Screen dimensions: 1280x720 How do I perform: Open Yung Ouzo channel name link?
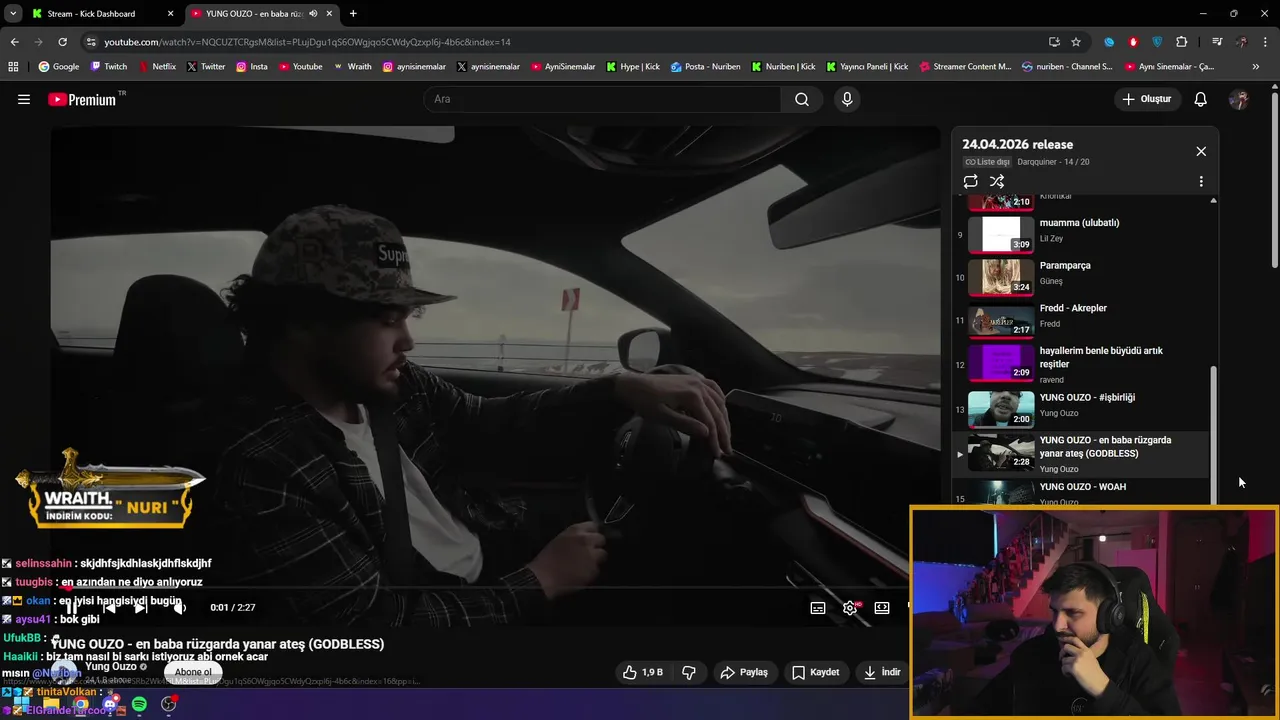(x=111, y=666)
